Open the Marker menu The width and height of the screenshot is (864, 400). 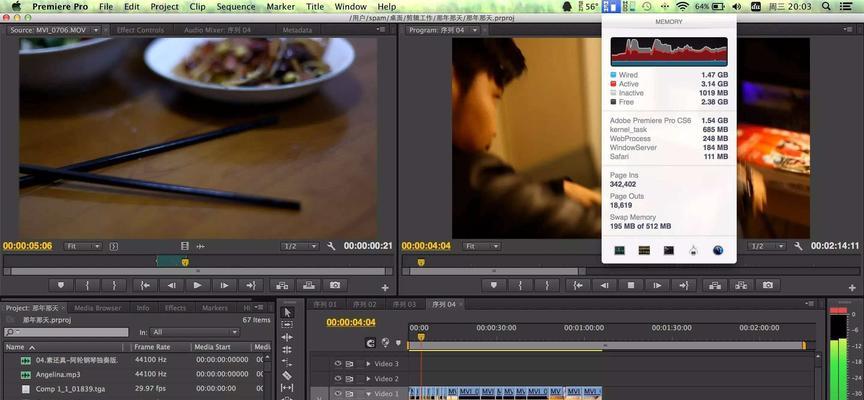[x=280, y=7]
